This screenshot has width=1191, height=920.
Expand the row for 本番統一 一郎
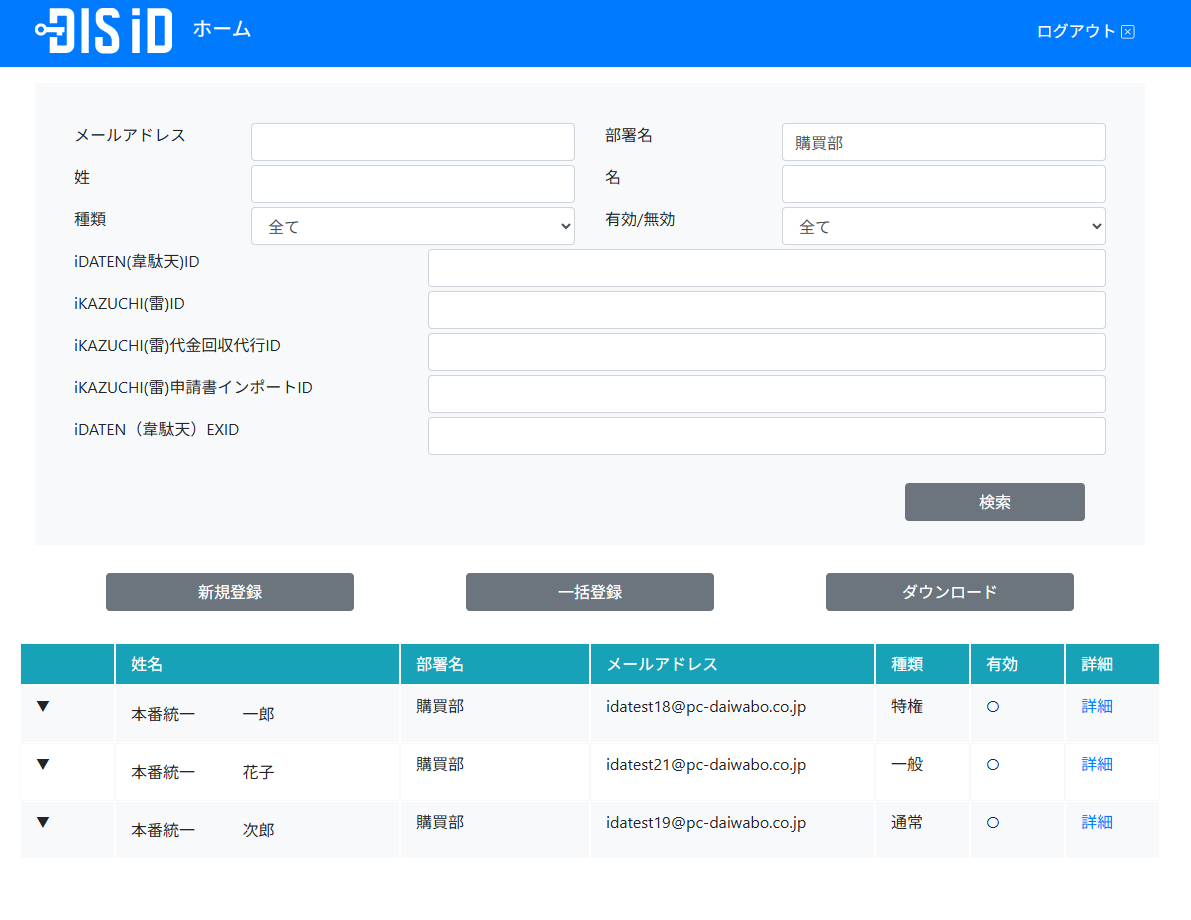(x=43, y=707)
